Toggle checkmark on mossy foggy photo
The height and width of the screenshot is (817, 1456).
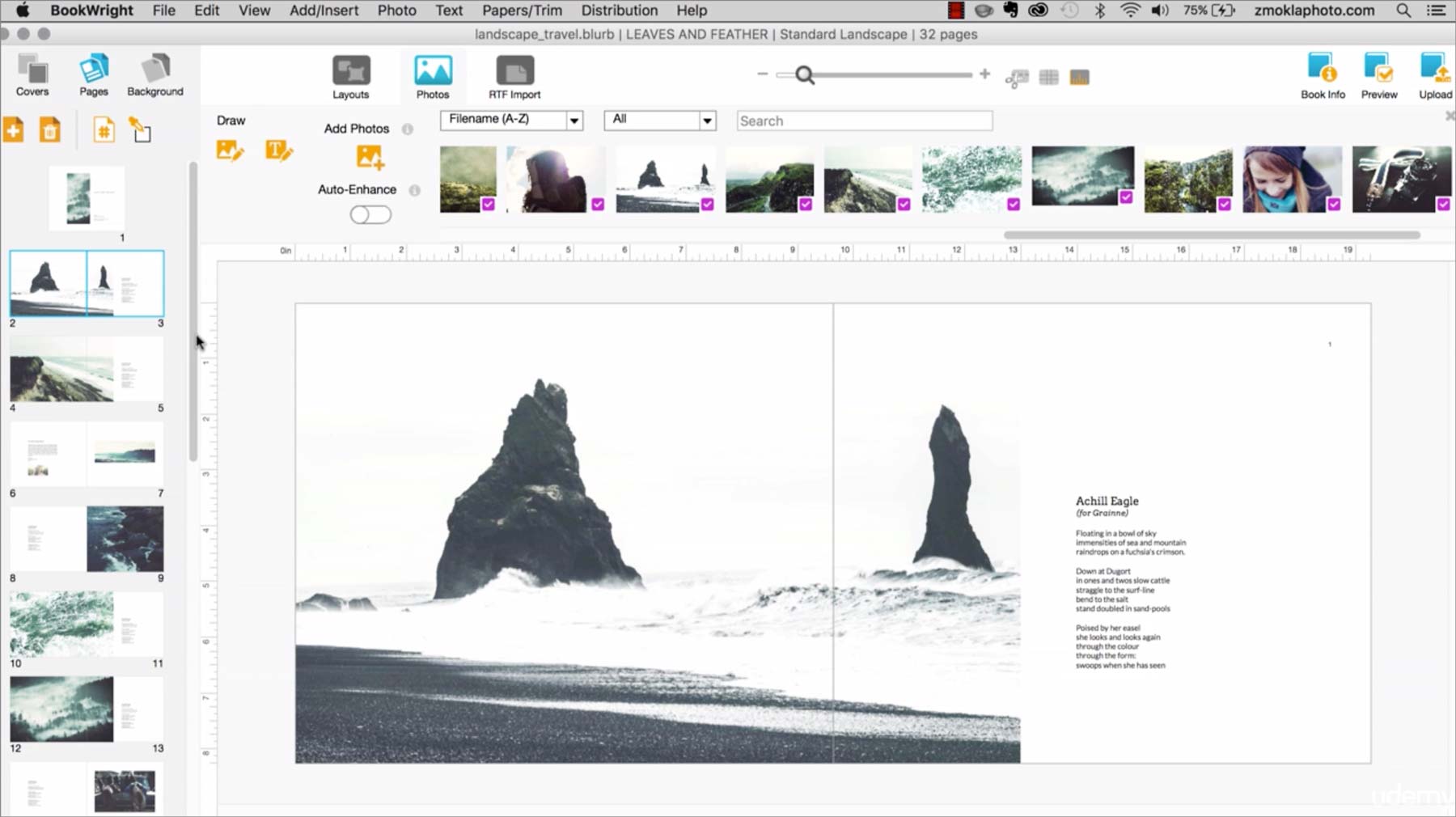tap(488, 205)
